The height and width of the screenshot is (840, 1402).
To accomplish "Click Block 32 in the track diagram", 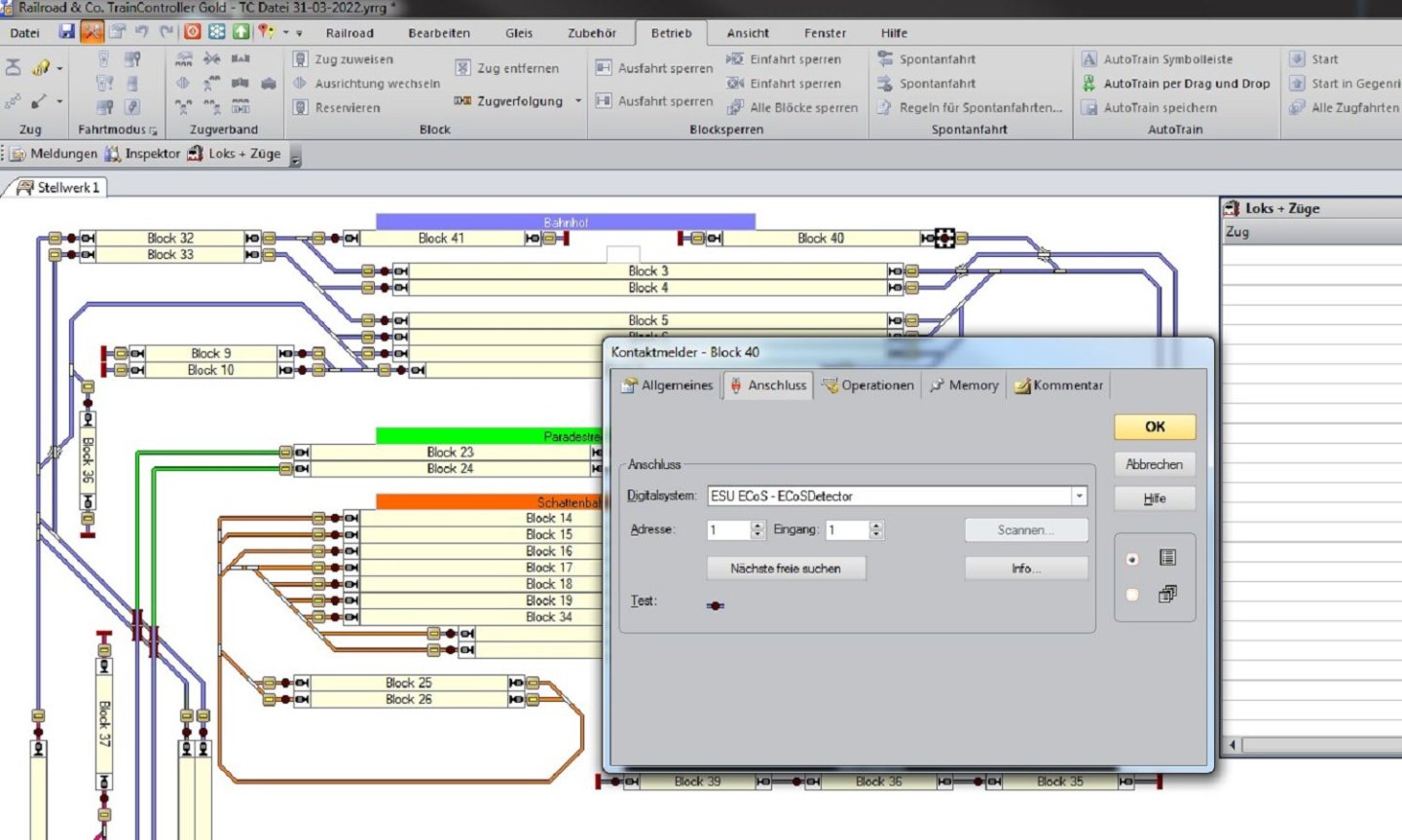I will pos(170,238).
